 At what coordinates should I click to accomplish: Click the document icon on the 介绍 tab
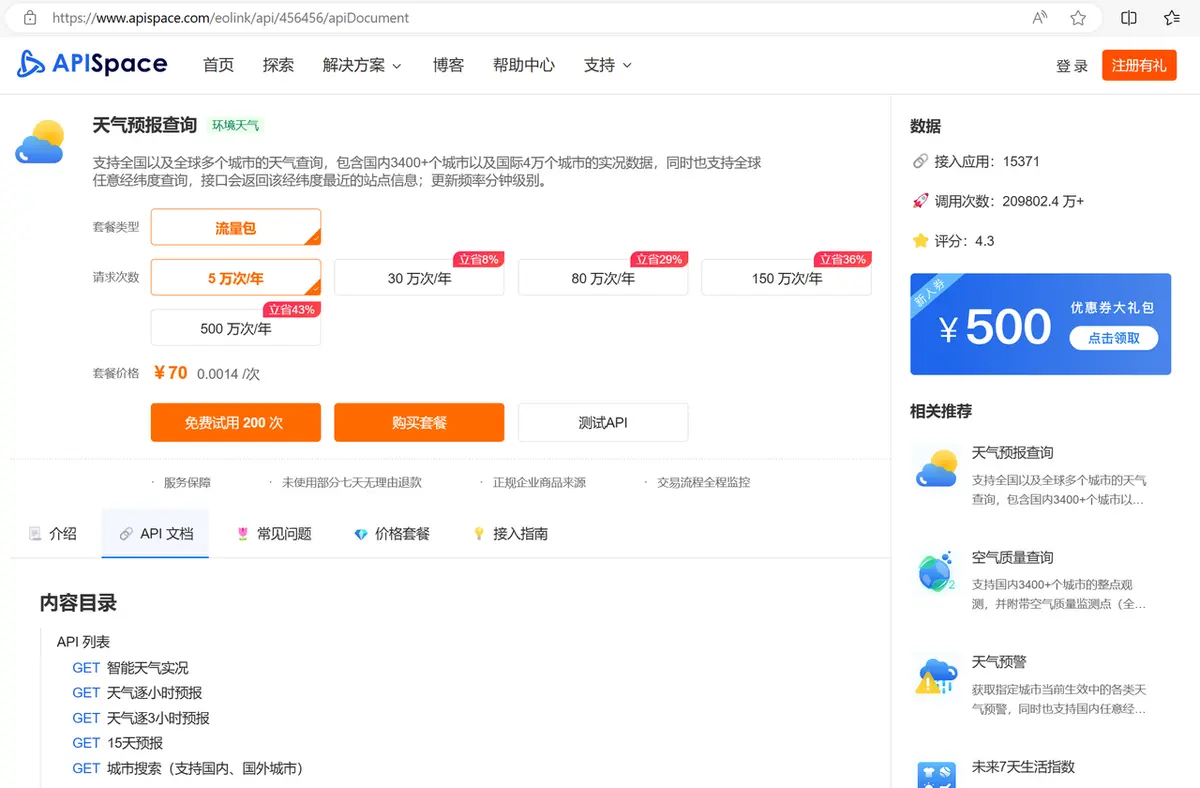coord(35,534)
